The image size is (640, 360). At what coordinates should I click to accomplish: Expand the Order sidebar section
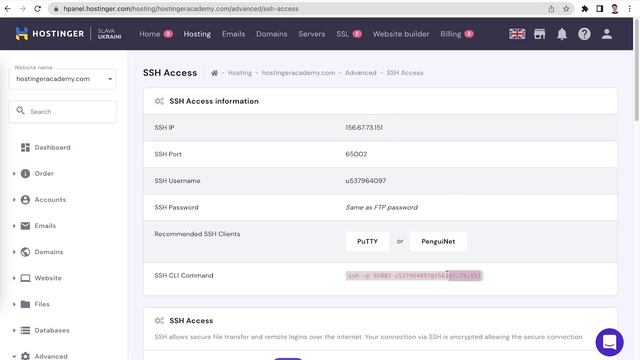click(14, 173)
